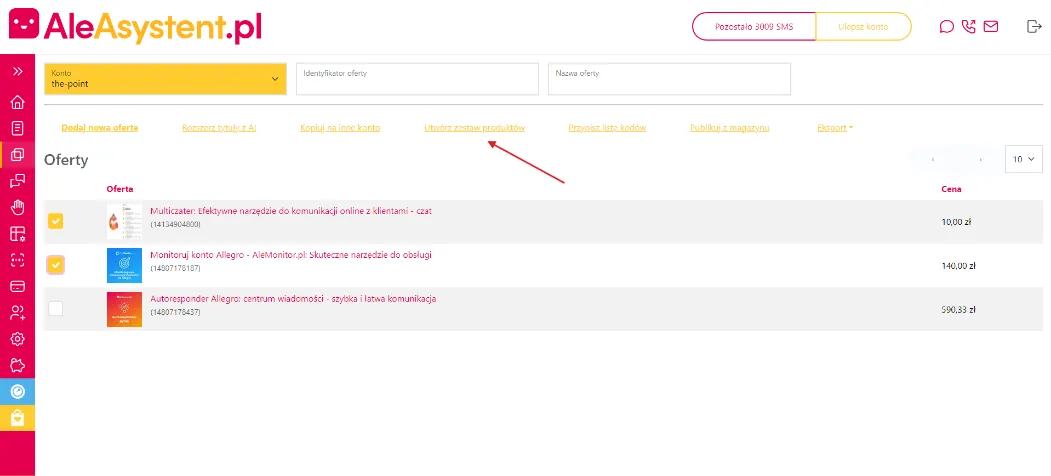Focus the Identyfikator oferty input field
Screen dimensions: 1051x476
[415, 79]
